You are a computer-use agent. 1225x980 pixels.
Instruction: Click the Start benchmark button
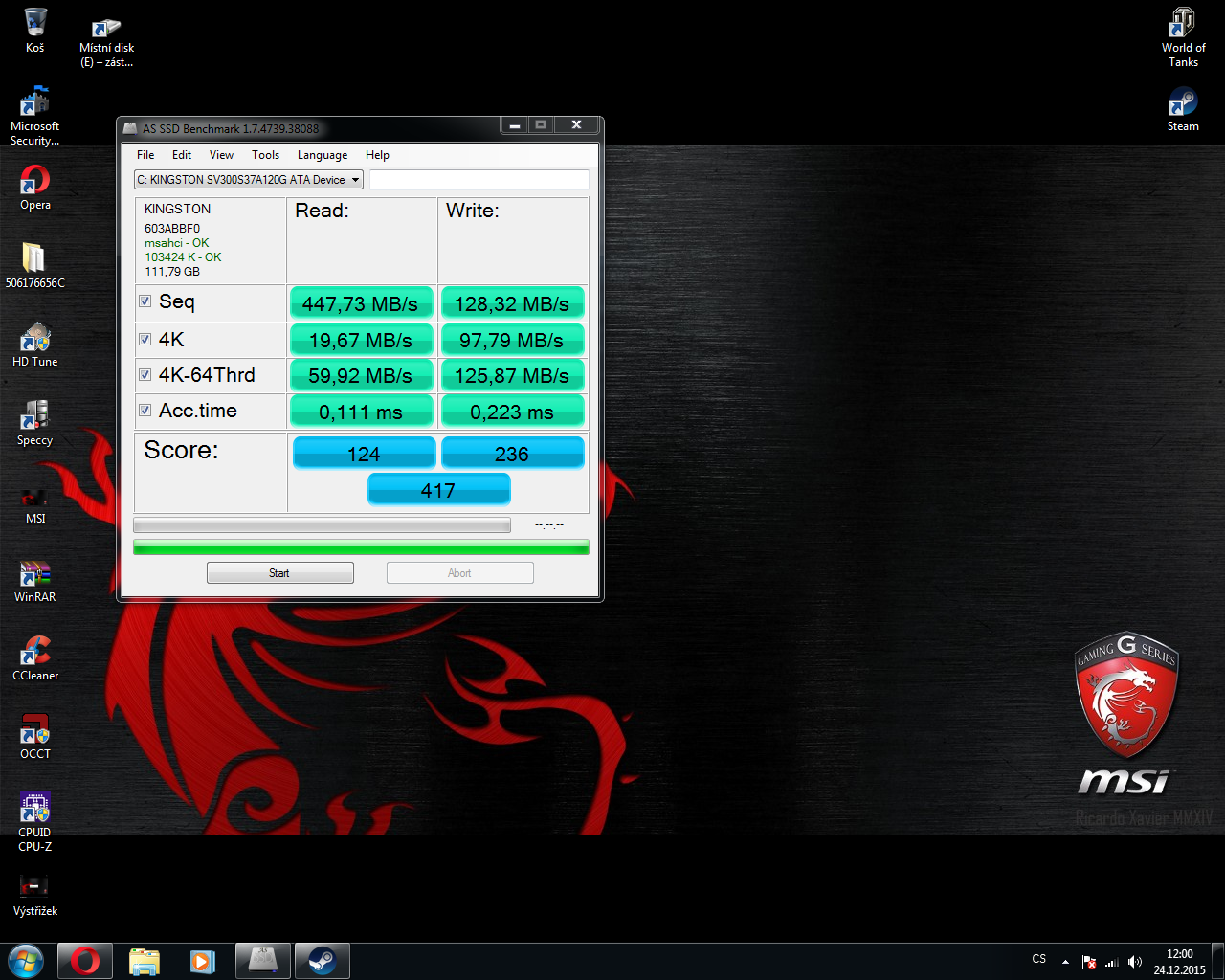(x=279, y=573)
